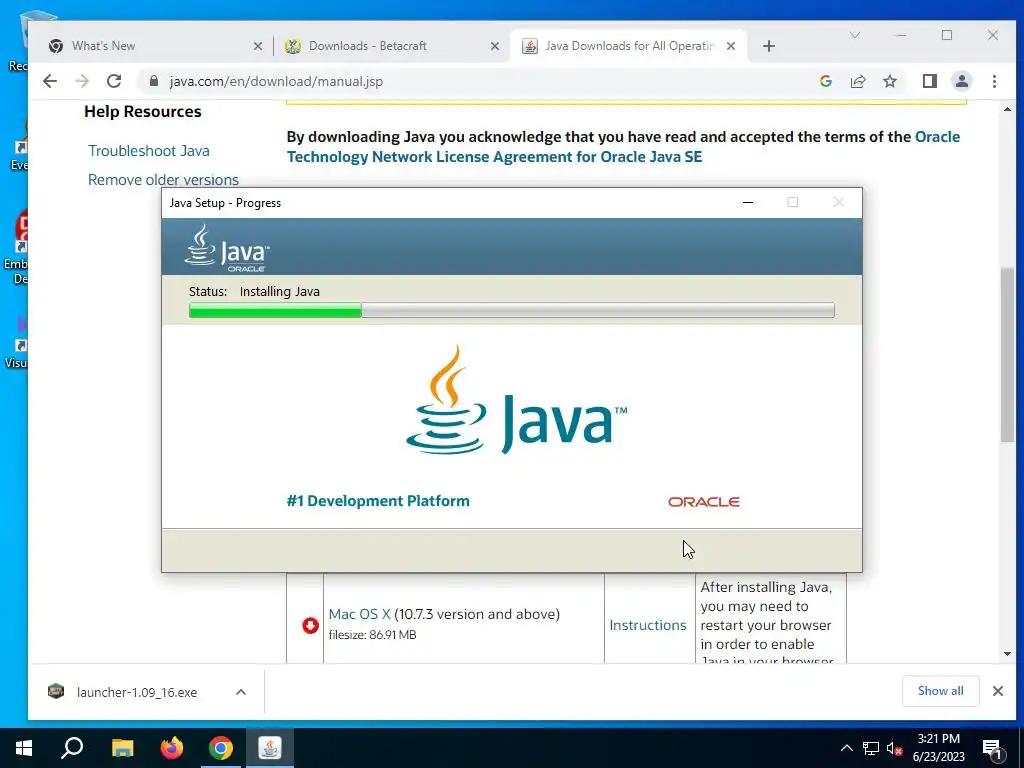Open Oracle Technology Network License Agreement link
This screenshot has height=768, width=1024.
coord(623,147)
